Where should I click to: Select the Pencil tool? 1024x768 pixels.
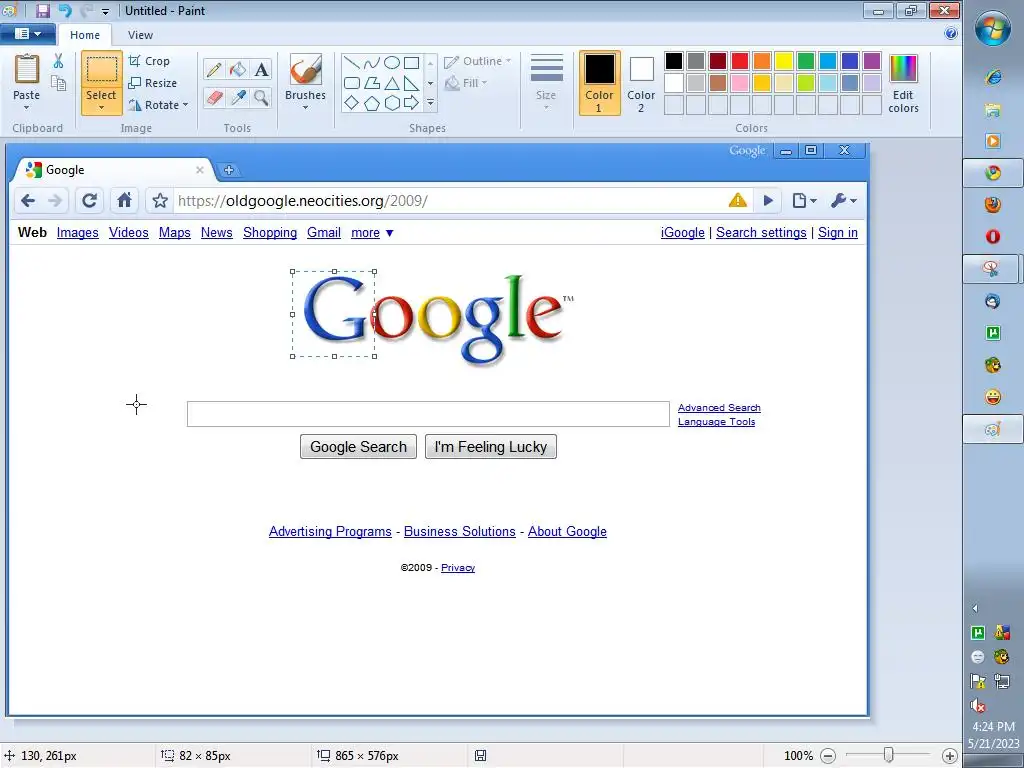tap(214, 69)
